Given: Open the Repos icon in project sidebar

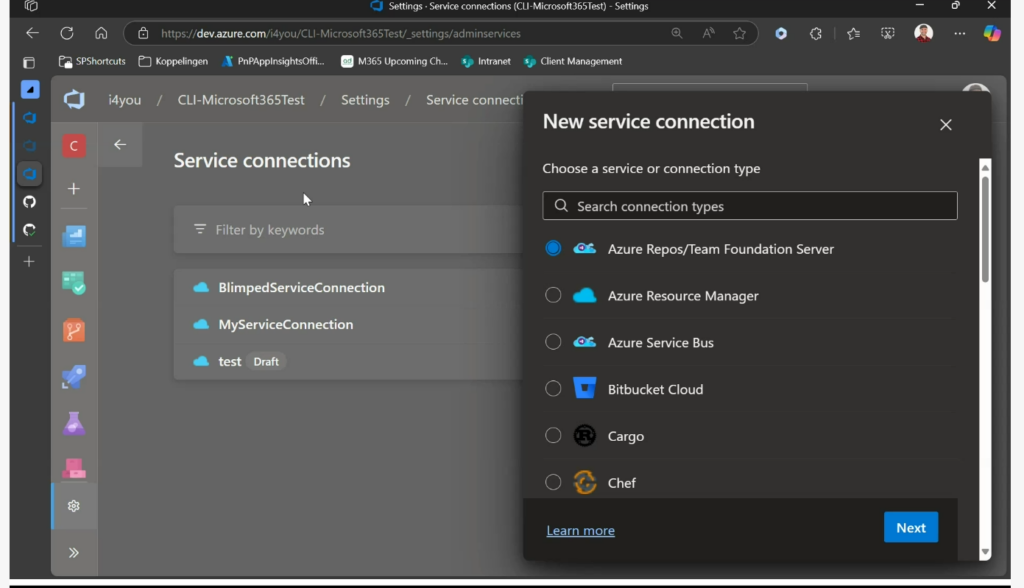Looking at the screenshot, I should (x=74, y=330).
